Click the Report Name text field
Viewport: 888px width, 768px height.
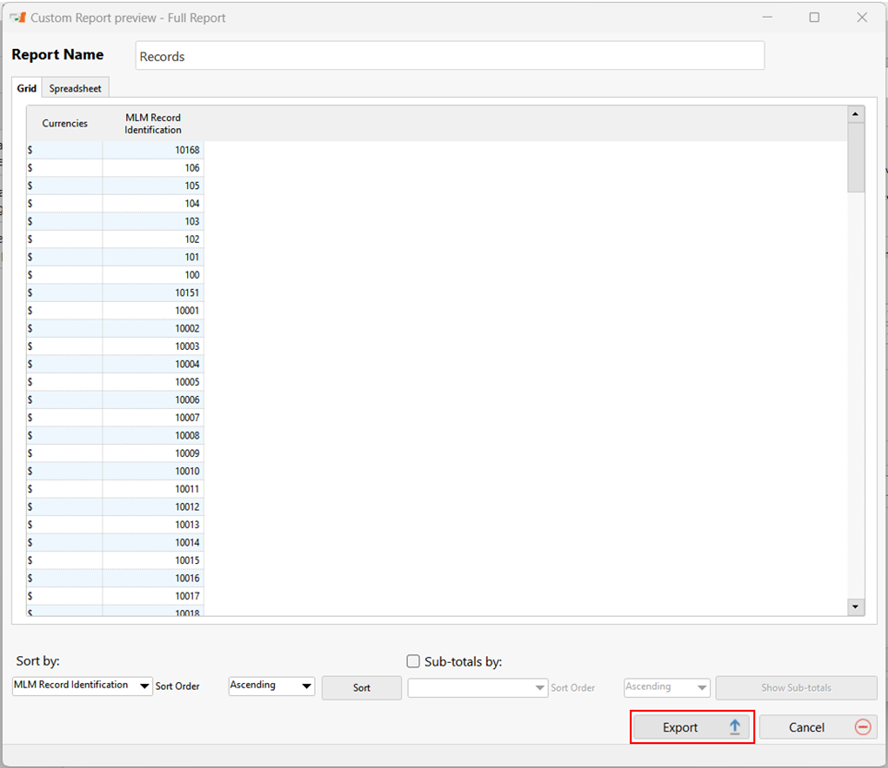tap(448, 56)
